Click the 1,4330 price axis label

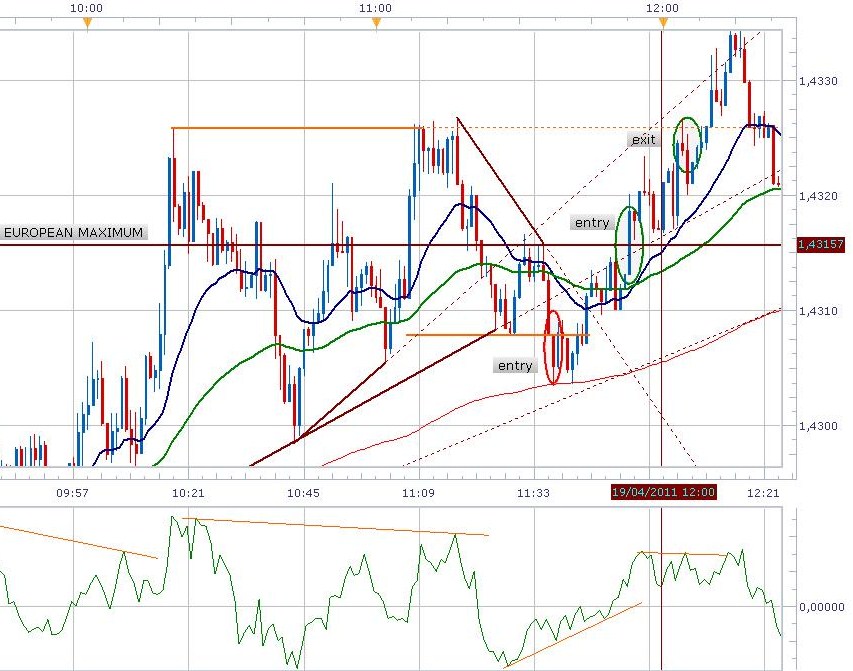coord(818,81)
